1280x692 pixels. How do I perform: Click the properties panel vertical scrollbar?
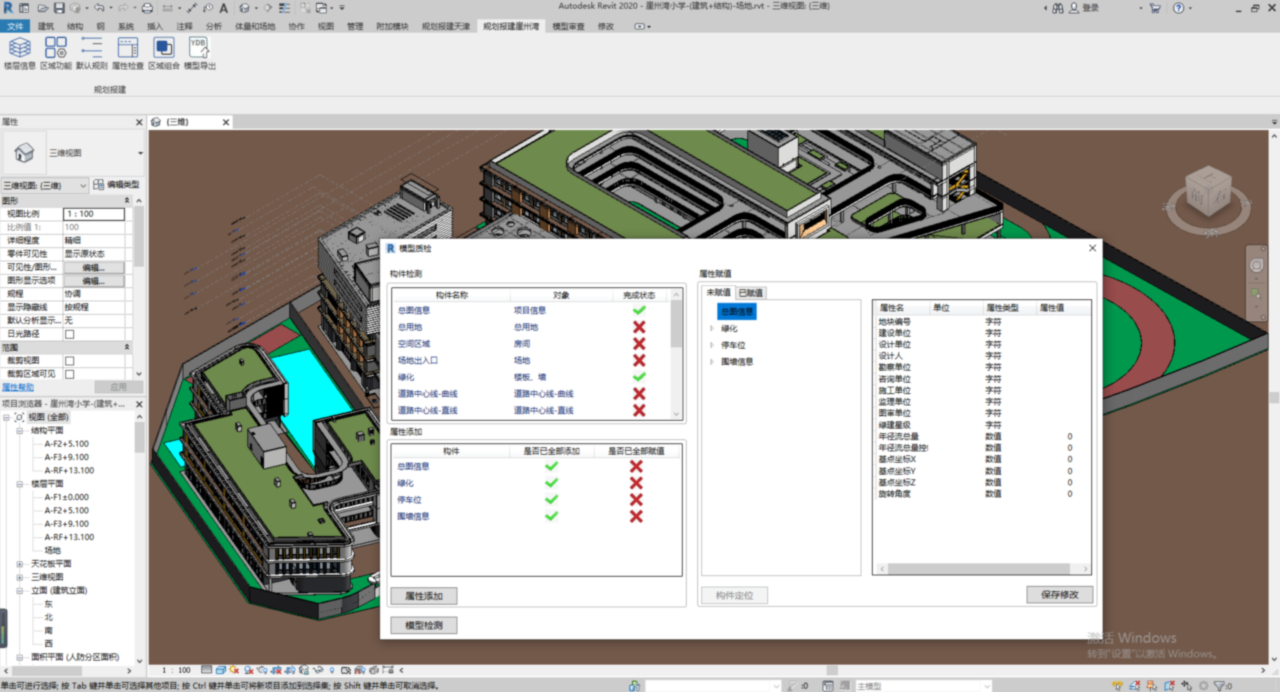(139, 287)
